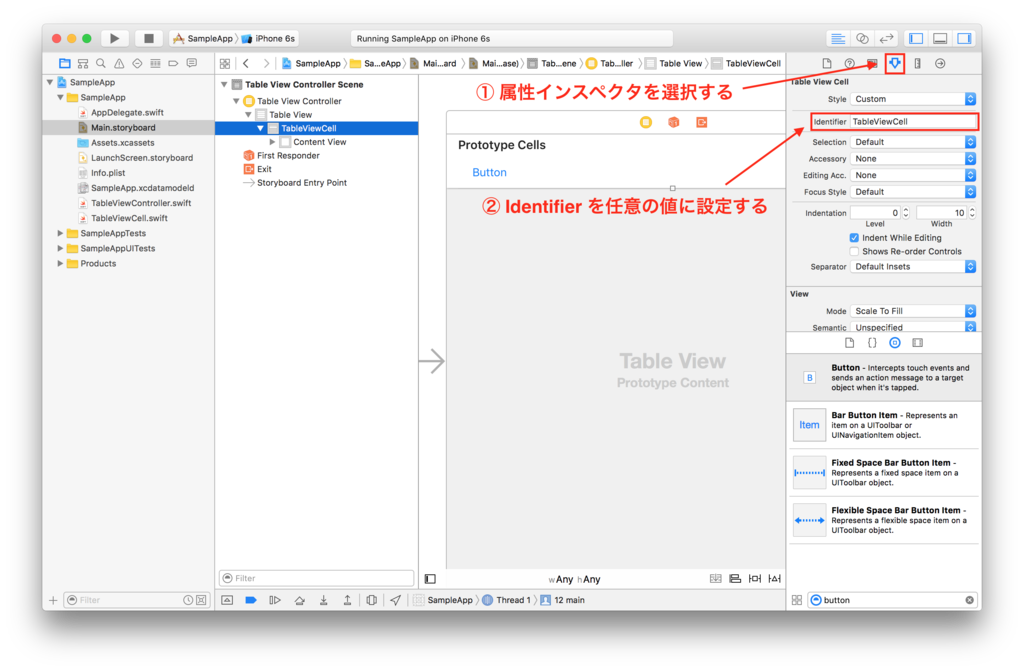Viewport: 1024px width, 671px height.
Task: Open the Issue navigator
Action: pyautogui.click(x=119, y=63)
